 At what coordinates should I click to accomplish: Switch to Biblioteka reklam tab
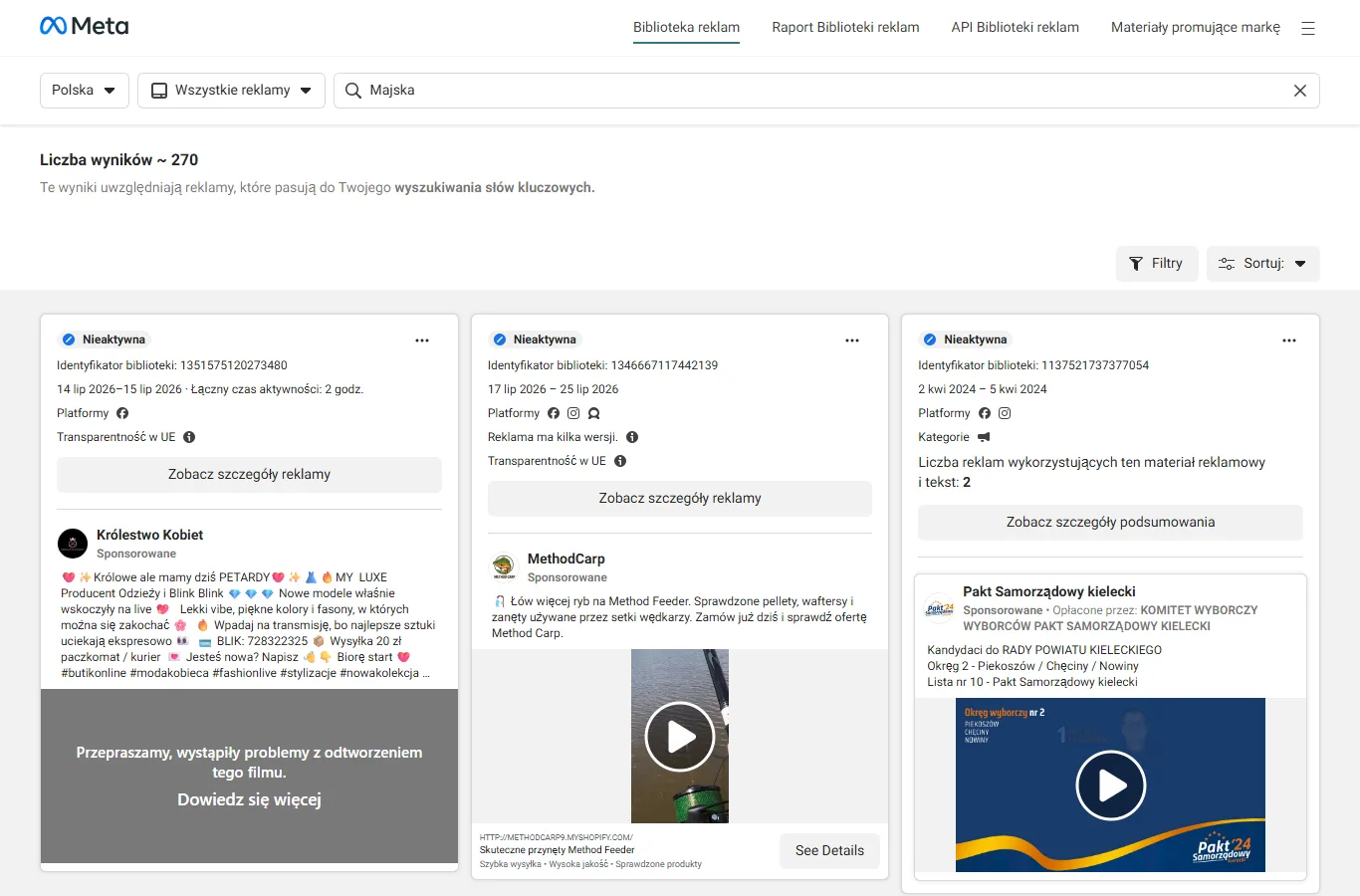pyautogui.click(x=686, y=27)
